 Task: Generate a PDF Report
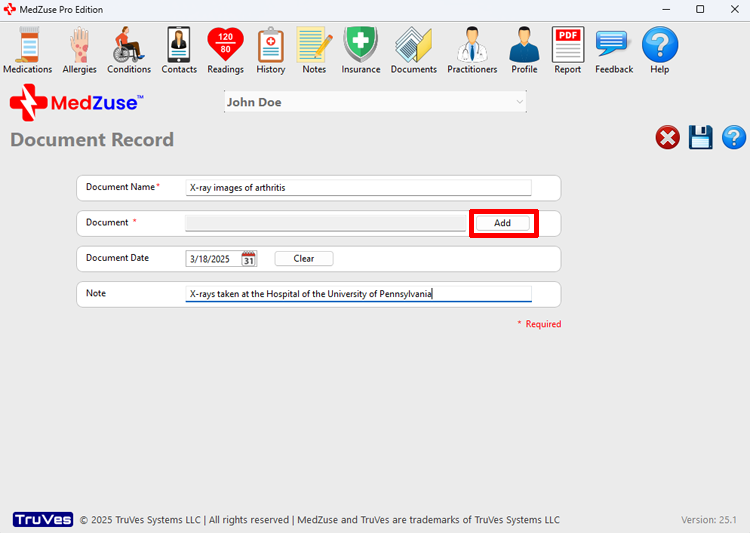point(567,50)
